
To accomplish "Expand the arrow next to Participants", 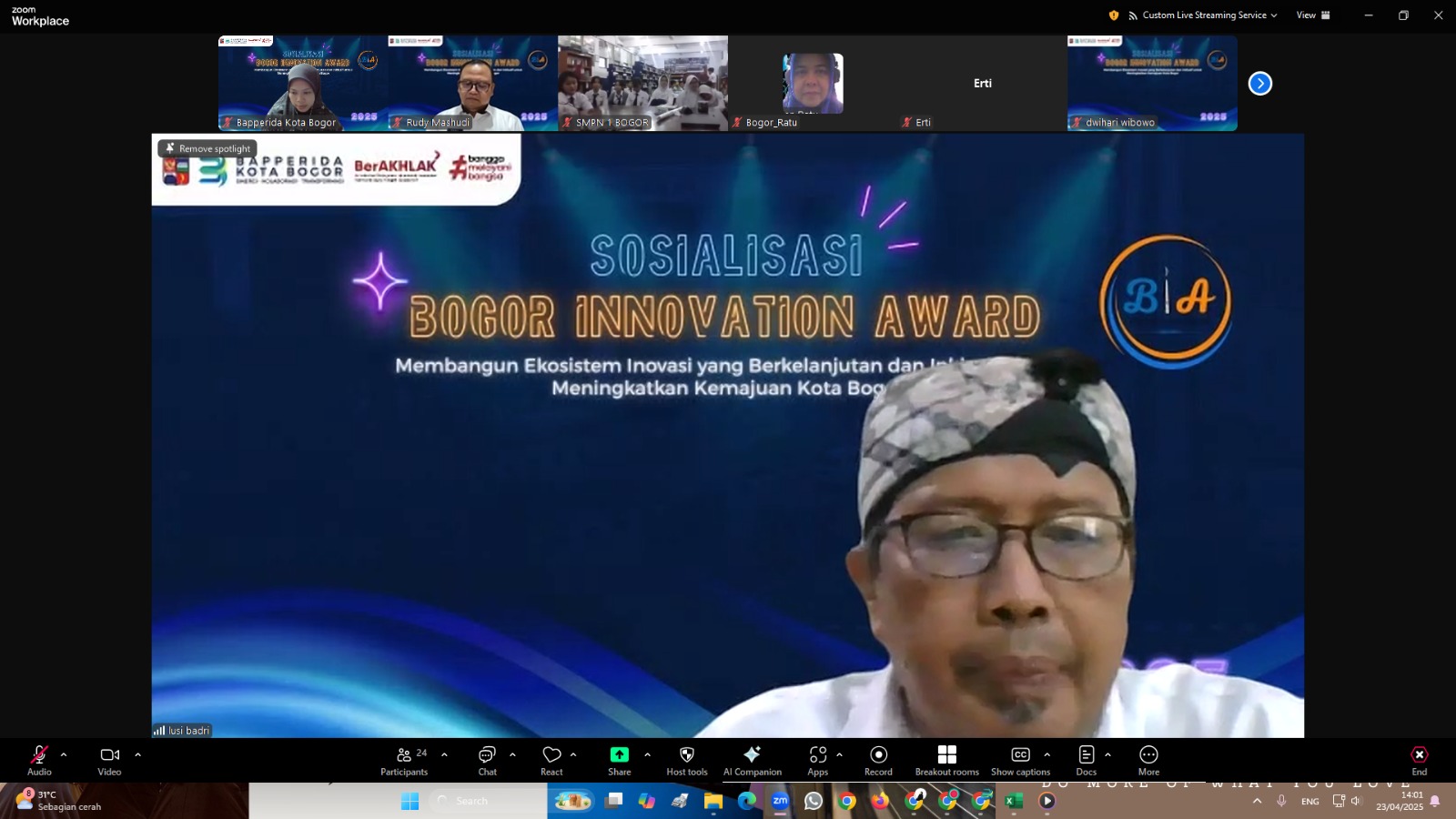I will tap(444, 754).
